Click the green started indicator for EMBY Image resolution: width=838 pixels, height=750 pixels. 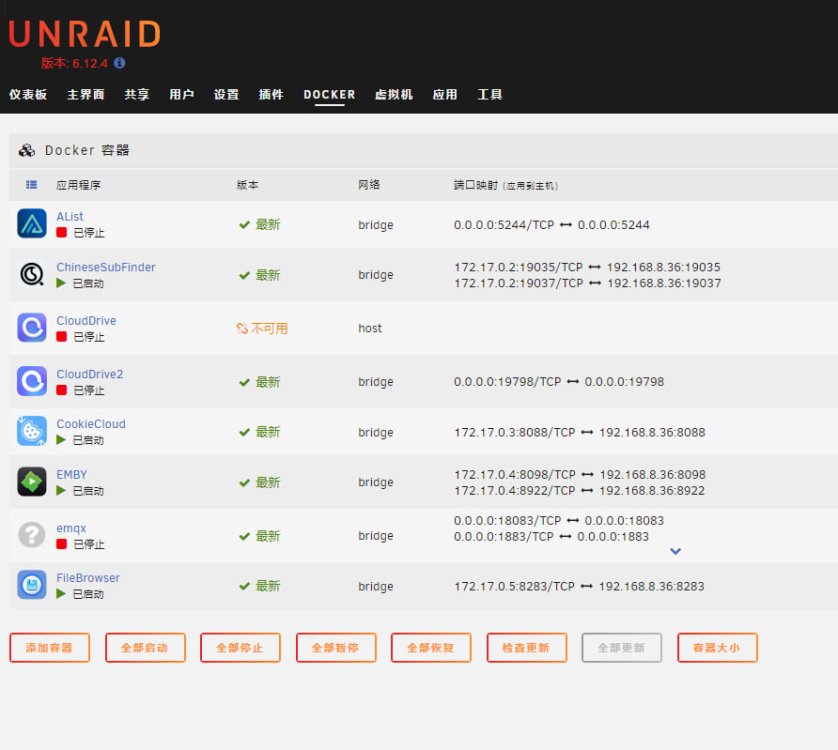click(61, 490)
